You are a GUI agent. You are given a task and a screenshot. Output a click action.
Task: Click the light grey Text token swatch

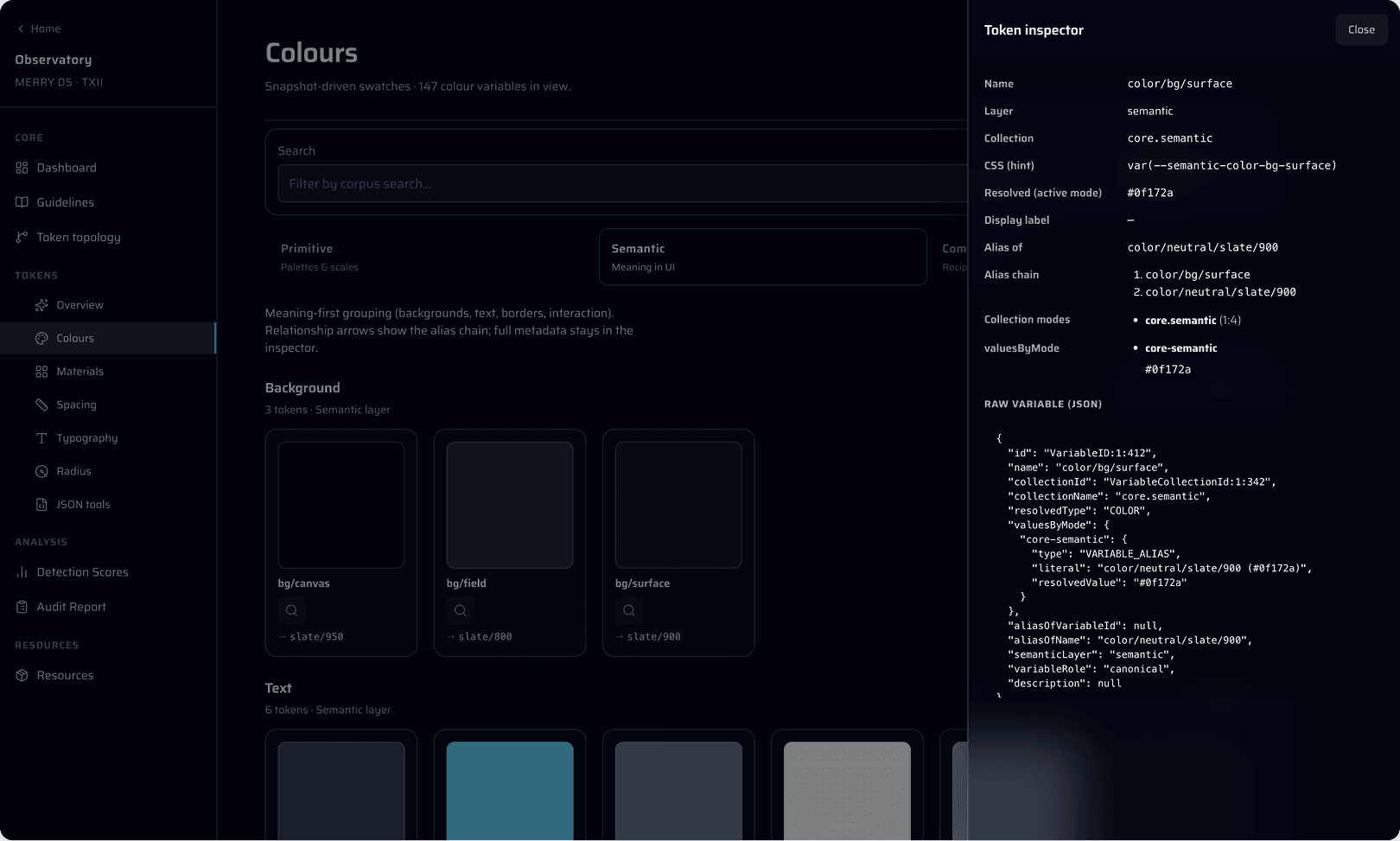coord(847,791)
